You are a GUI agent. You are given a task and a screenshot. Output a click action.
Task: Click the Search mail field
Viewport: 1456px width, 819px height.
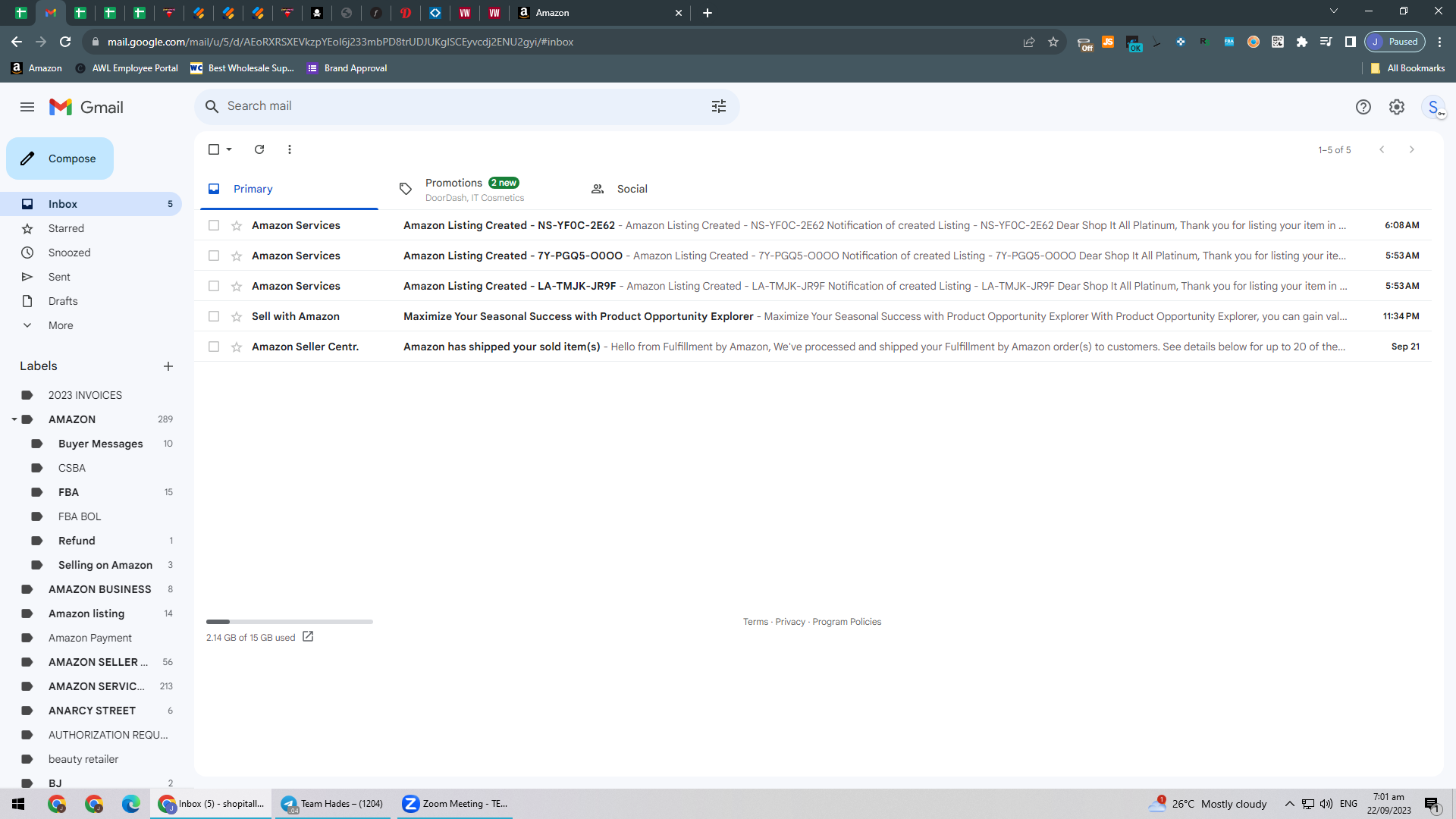pos(467,106)
